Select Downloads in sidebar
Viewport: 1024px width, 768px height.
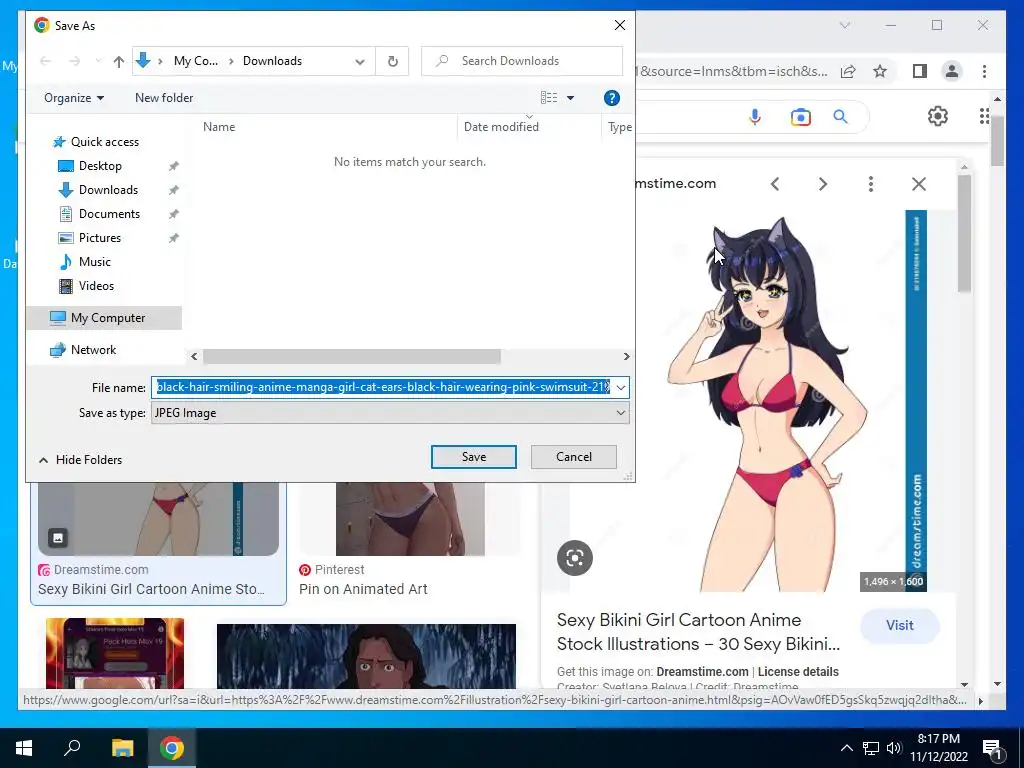click(108, 190)
